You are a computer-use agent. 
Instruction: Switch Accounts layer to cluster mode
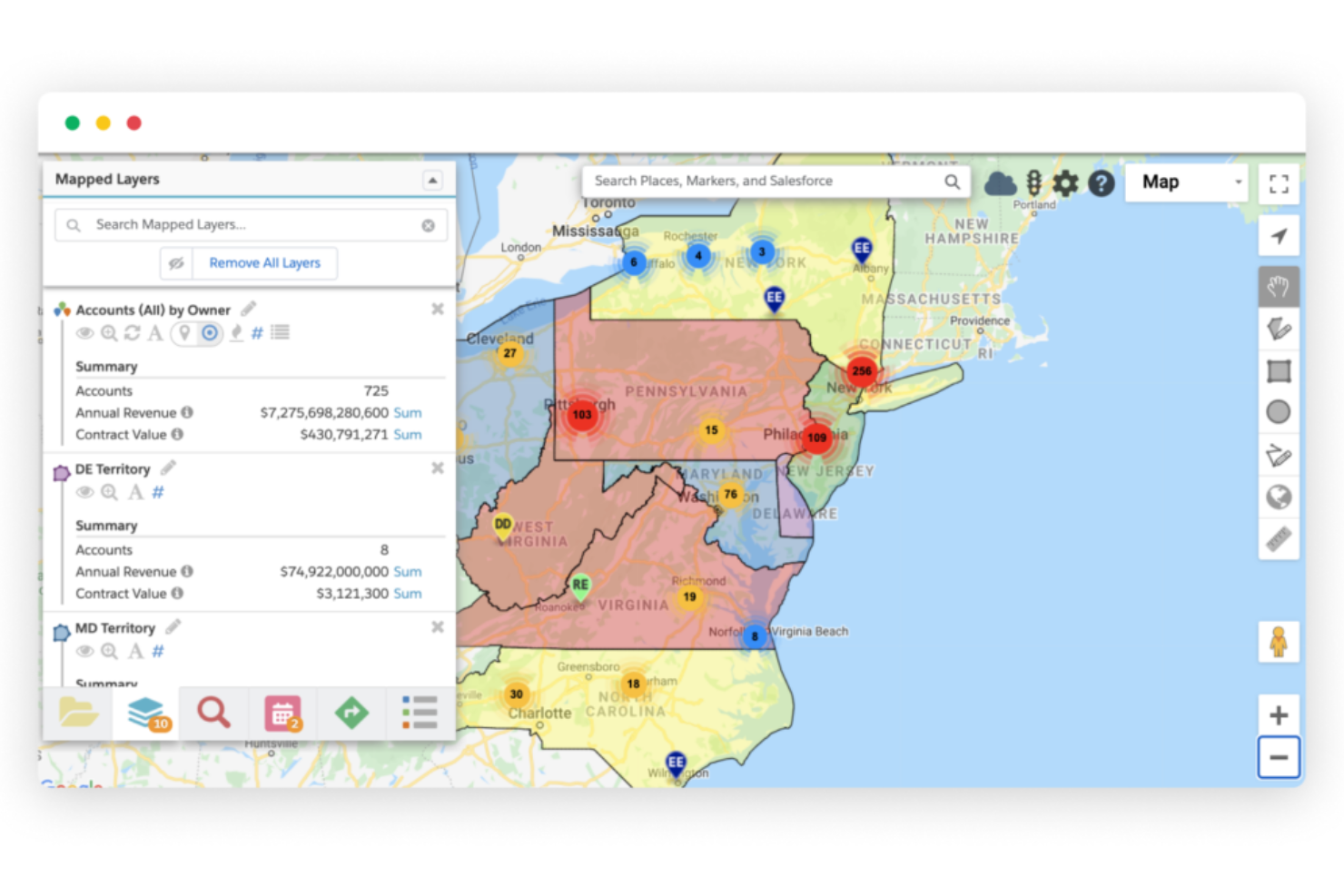(210, 333)
